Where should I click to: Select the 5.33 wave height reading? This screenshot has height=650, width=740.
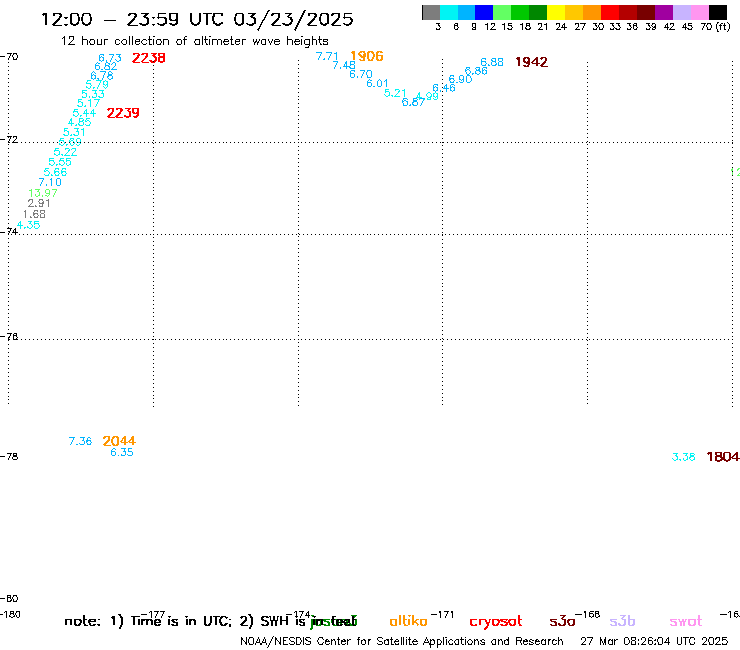tap(93, 94)
